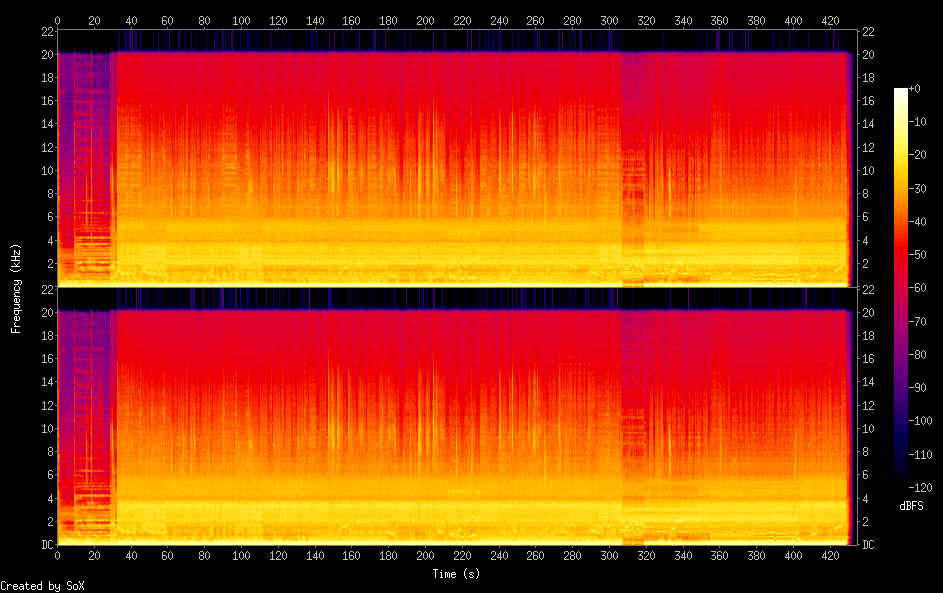The width and height of the screenshot is (943, 593).
Task: Click the 420 tick on the bottom time axis
Action: pyautogui.click(x=830, y=556)
